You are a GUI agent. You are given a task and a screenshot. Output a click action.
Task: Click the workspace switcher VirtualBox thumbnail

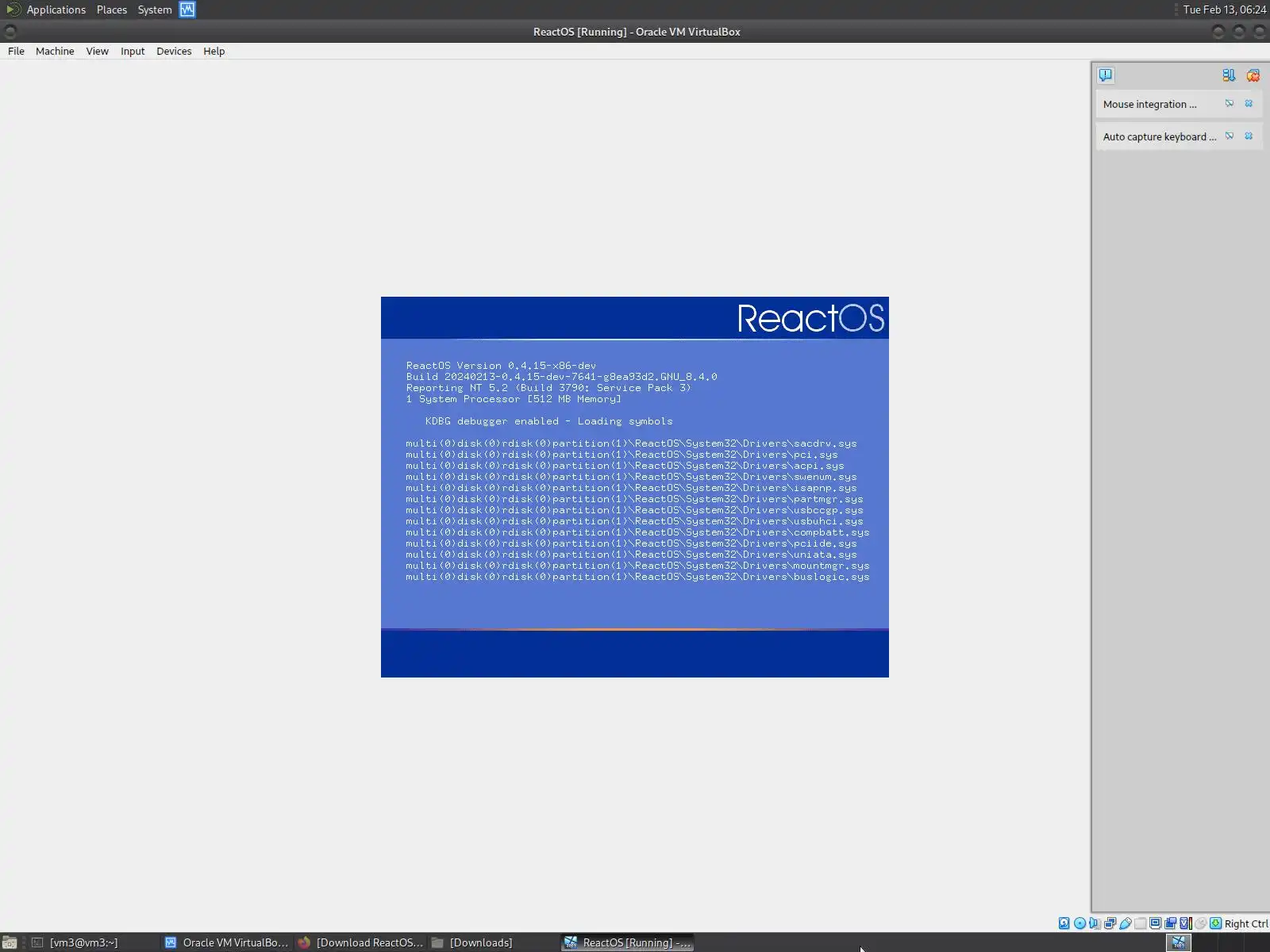pyautogui.click(x=1179, y=942)
